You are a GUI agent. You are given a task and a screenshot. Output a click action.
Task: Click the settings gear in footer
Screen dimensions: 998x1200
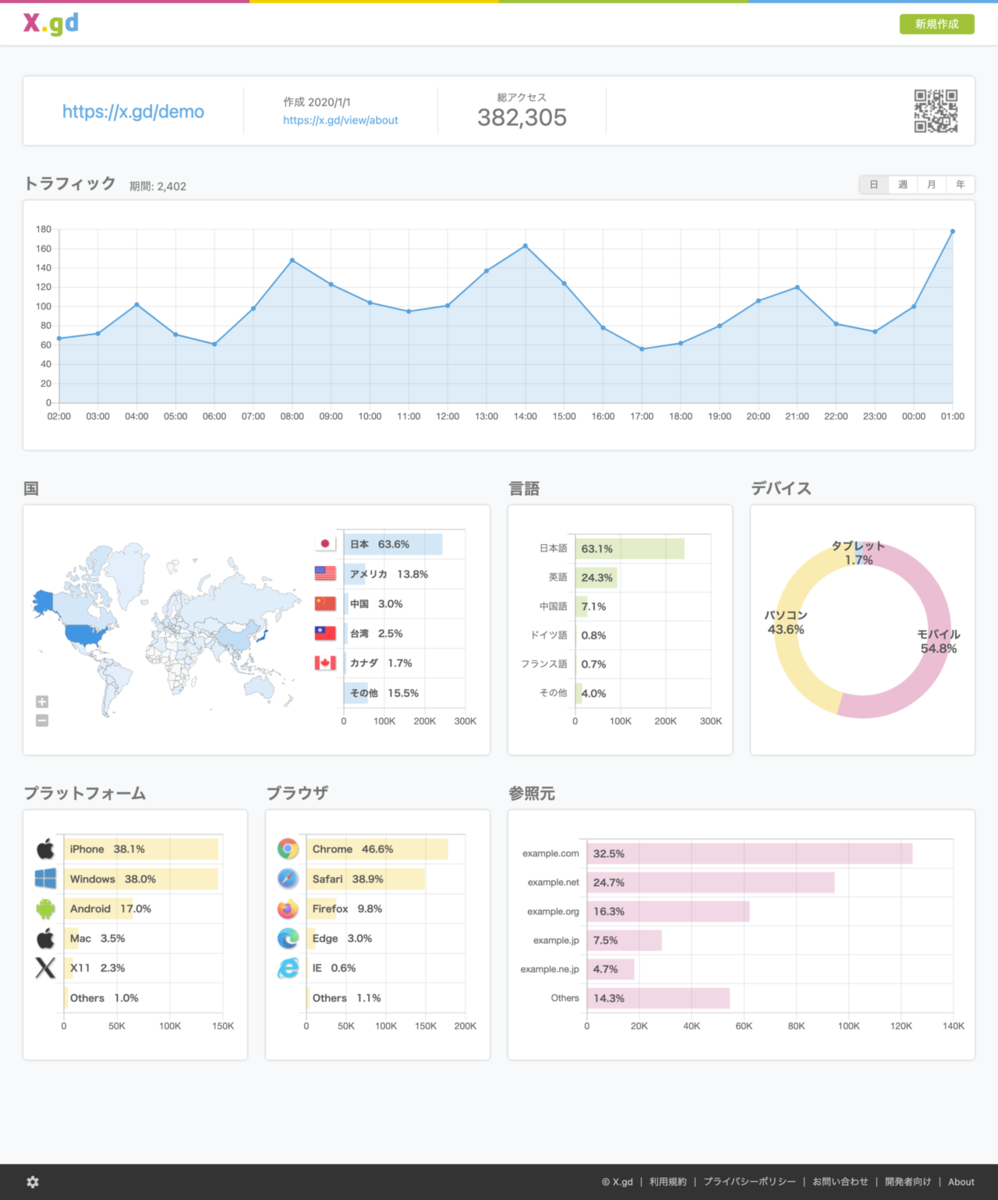click(33, 1182)
